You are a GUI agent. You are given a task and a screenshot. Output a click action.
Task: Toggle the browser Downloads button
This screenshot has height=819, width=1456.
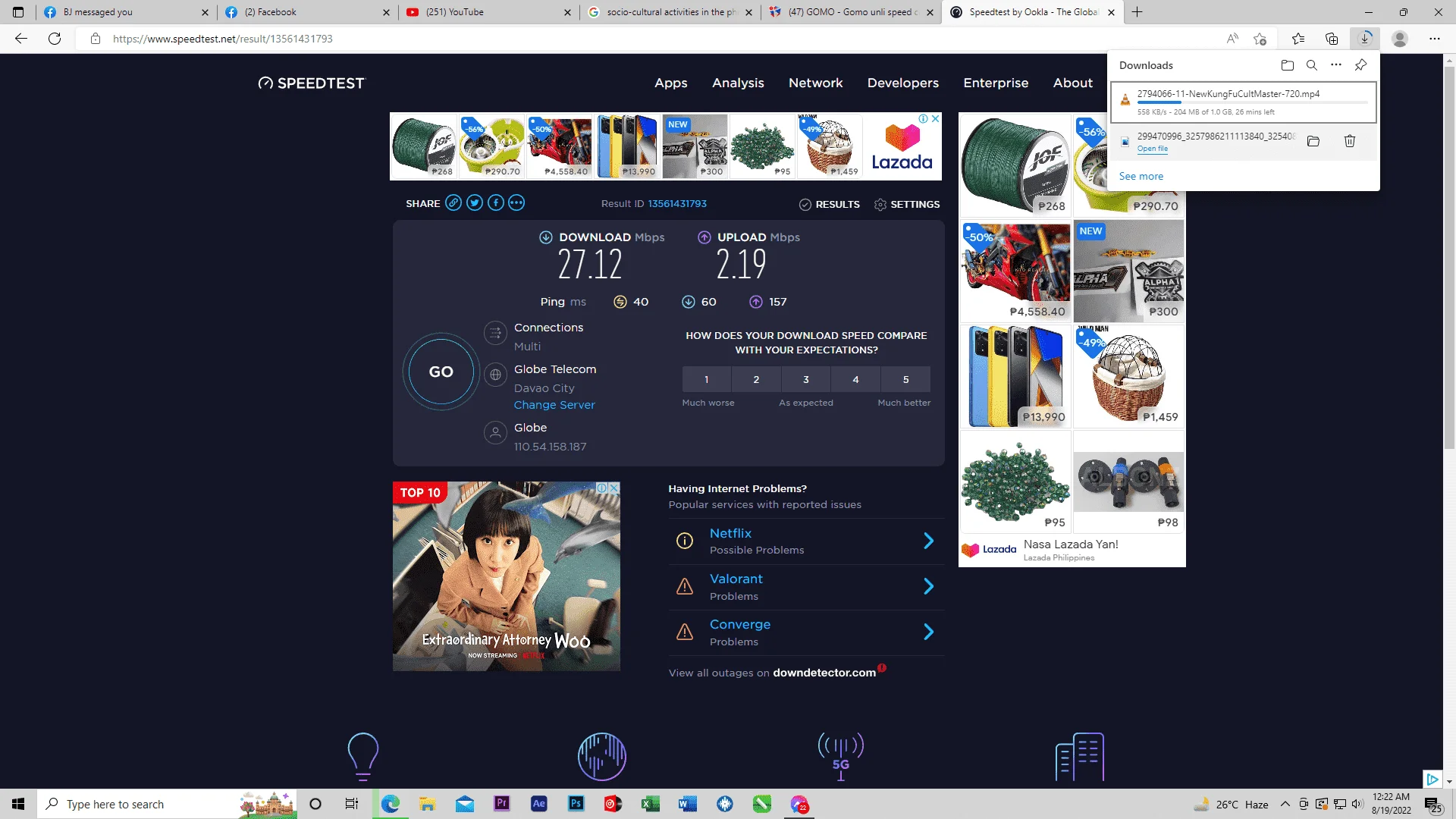pyautogui.click(x=1365, y=39)
